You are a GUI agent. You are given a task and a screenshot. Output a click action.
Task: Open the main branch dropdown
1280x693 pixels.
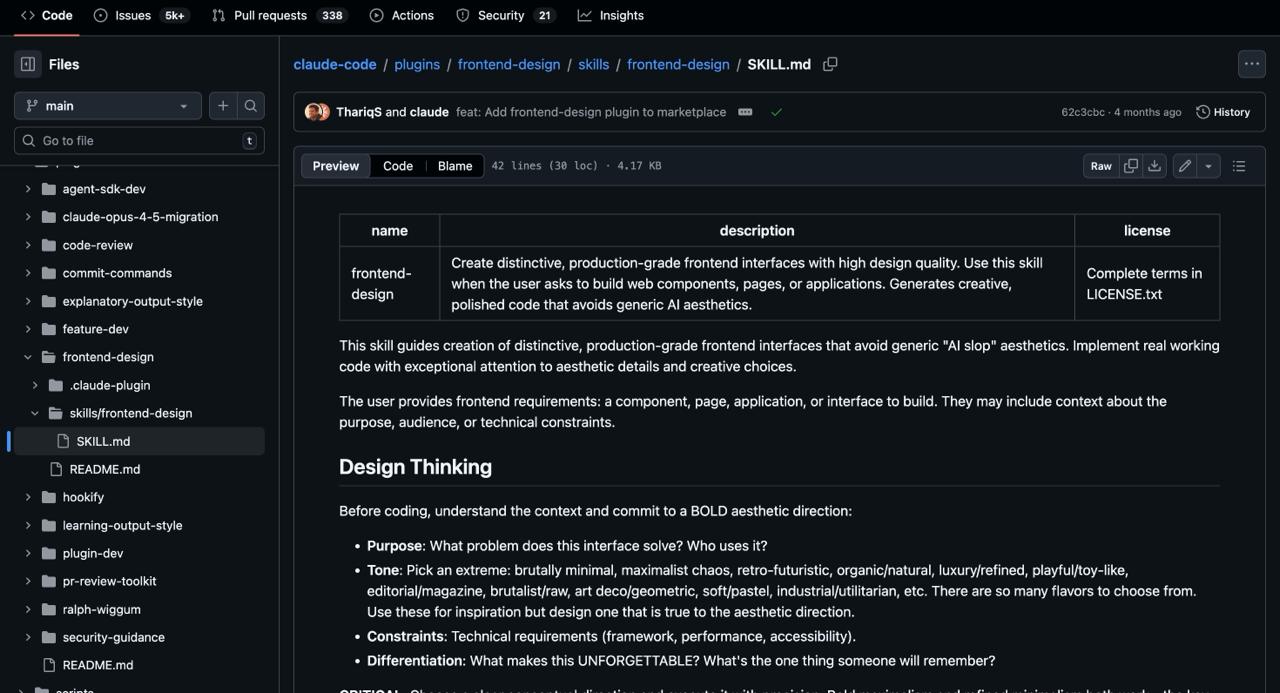tap(107, 106)
